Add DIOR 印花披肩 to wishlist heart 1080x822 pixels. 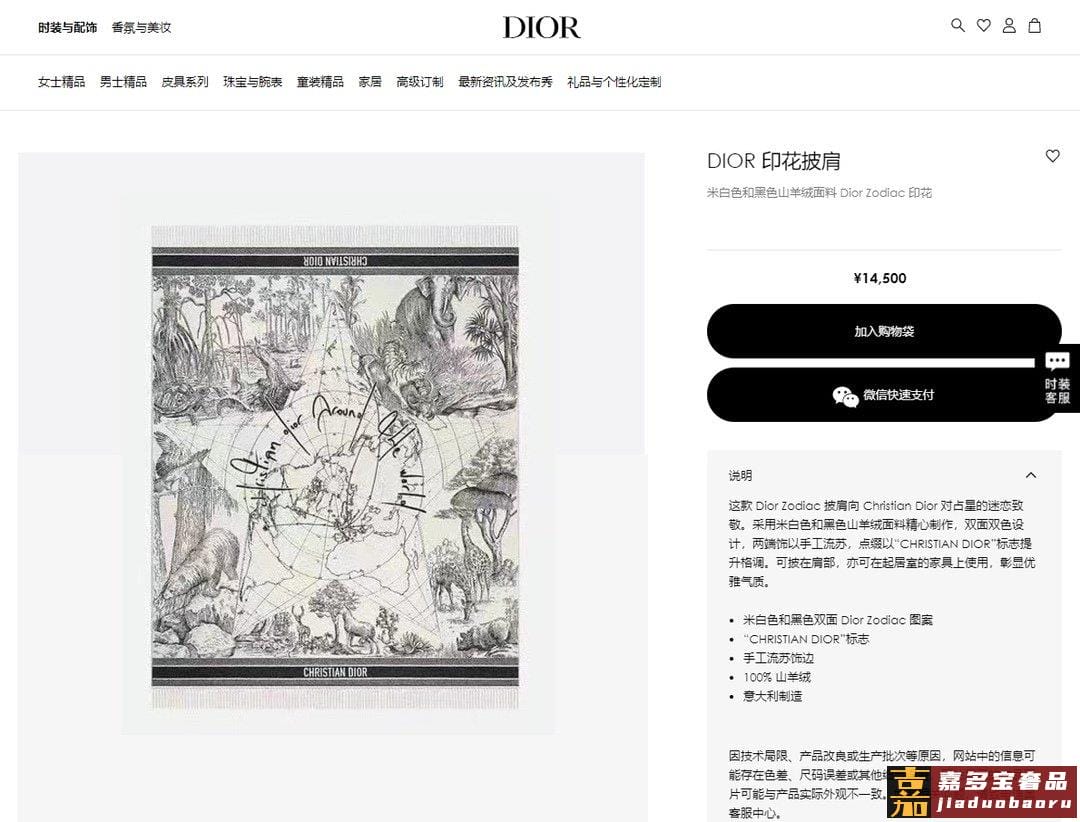[1052, 156]
